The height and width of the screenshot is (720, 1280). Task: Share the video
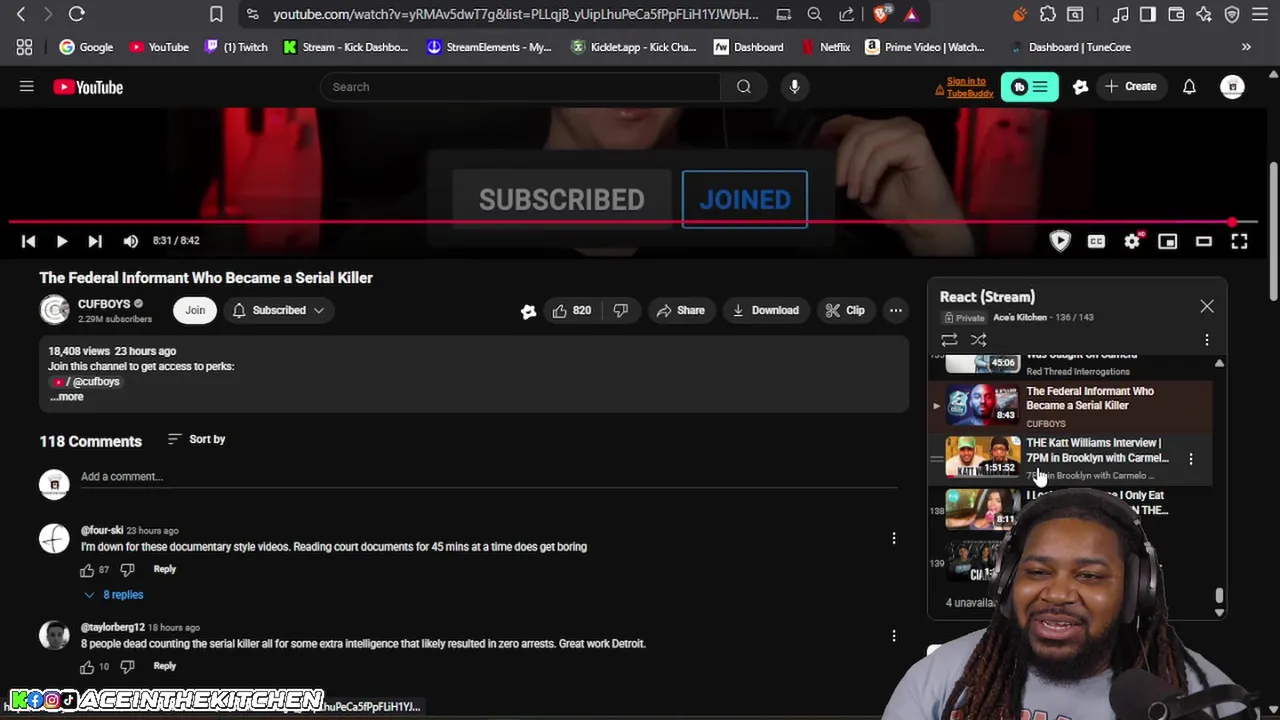coord(680,310)
